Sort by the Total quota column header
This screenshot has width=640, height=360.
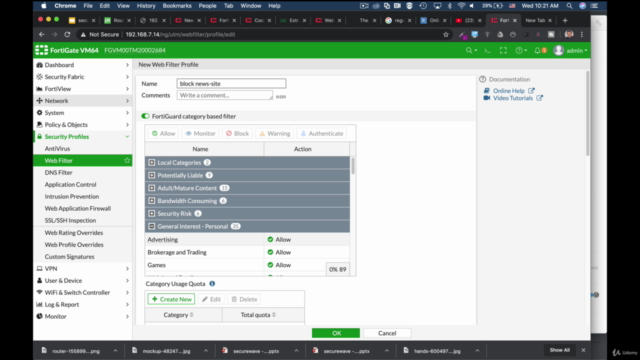click(x=258, y=315)
